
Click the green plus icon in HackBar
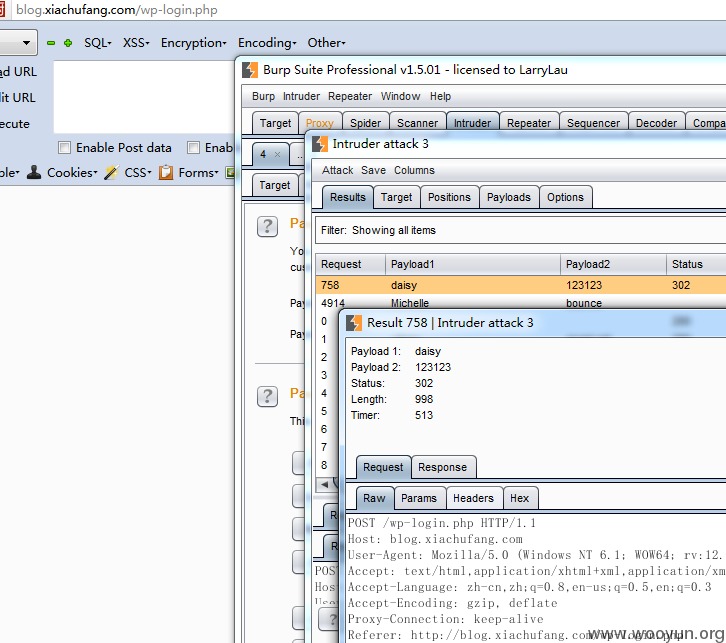68,43
